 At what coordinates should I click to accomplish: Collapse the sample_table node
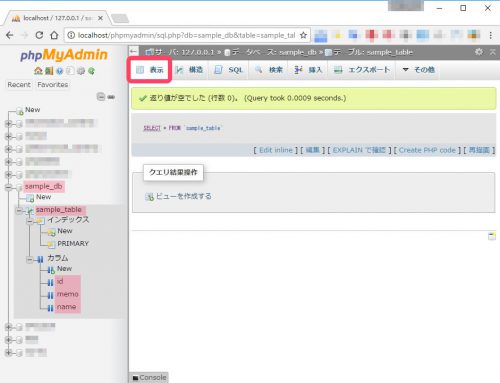coord(20,210)
